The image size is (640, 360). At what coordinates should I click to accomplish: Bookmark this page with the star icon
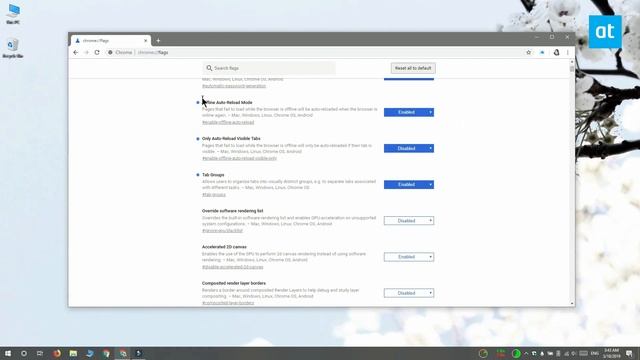529,52
